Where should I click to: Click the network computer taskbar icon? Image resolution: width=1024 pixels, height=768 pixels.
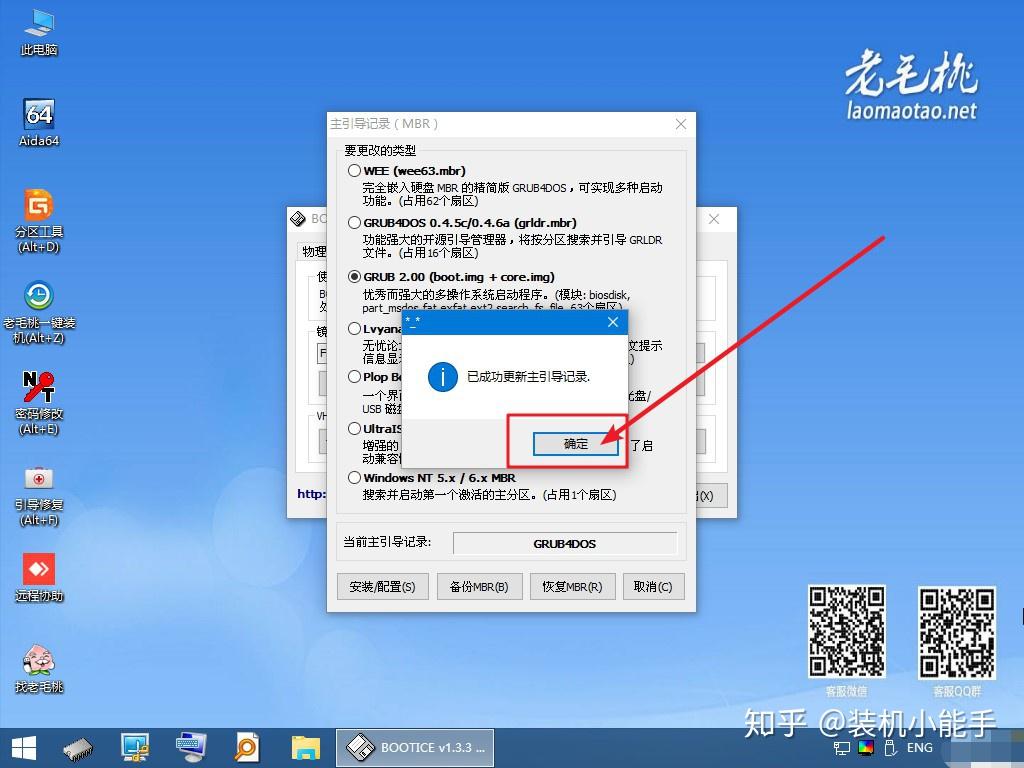coord(135,748)
